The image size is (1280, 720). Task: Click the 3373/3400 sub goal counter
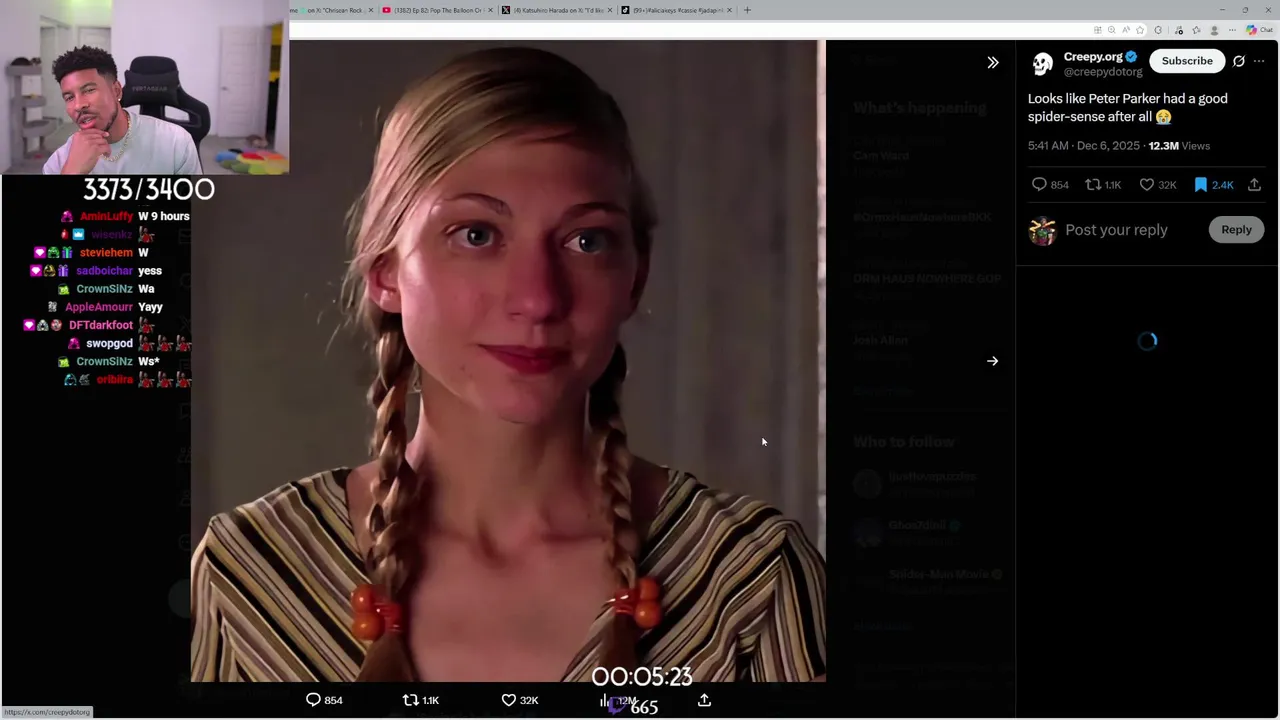[149, 190]
